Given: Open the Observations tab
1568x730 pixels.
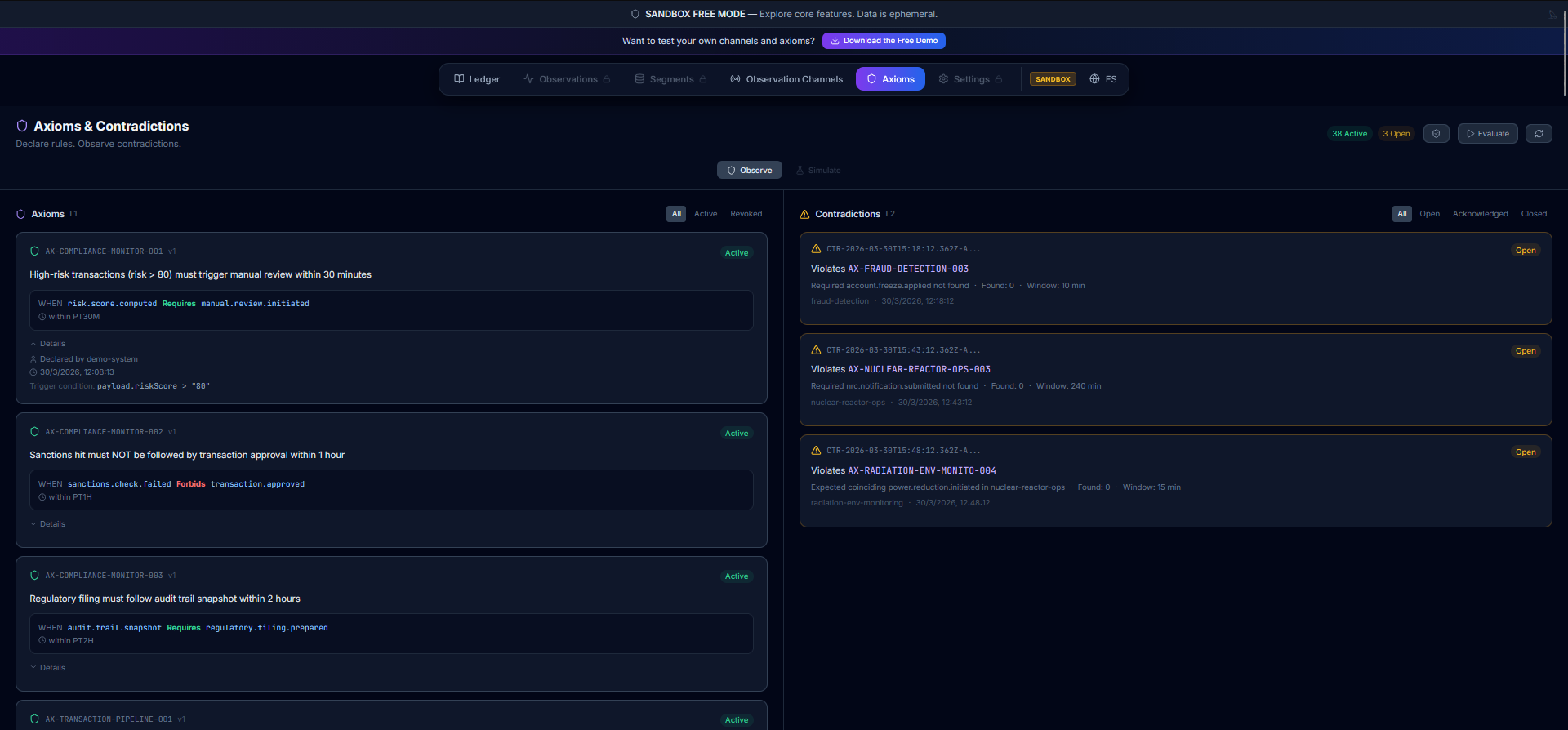Looking at the screenshot, I should (x=567, y=79).
